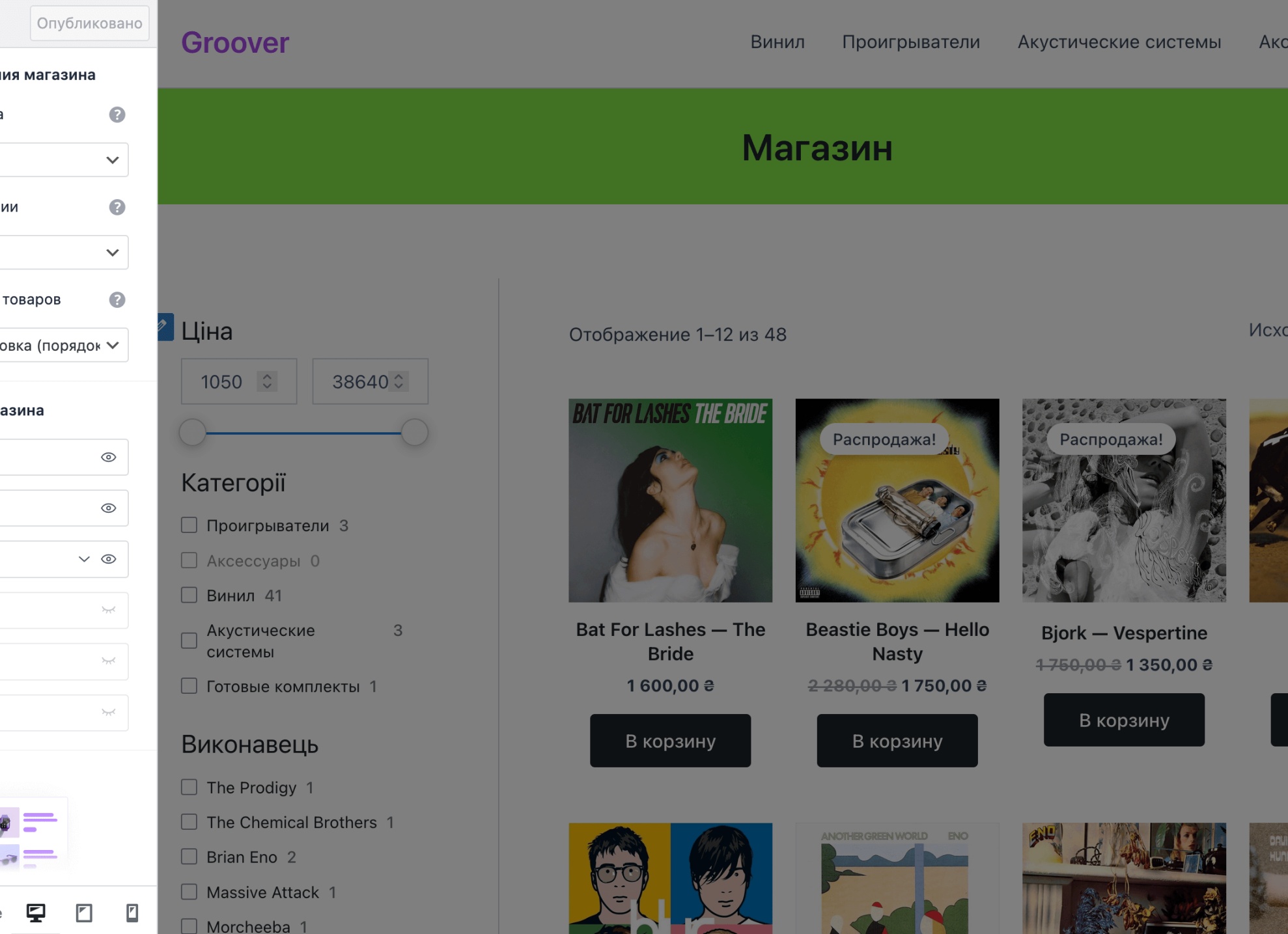
Task: Open the Исх sorting dropdown on shop page
Action: pos(1268,330)
